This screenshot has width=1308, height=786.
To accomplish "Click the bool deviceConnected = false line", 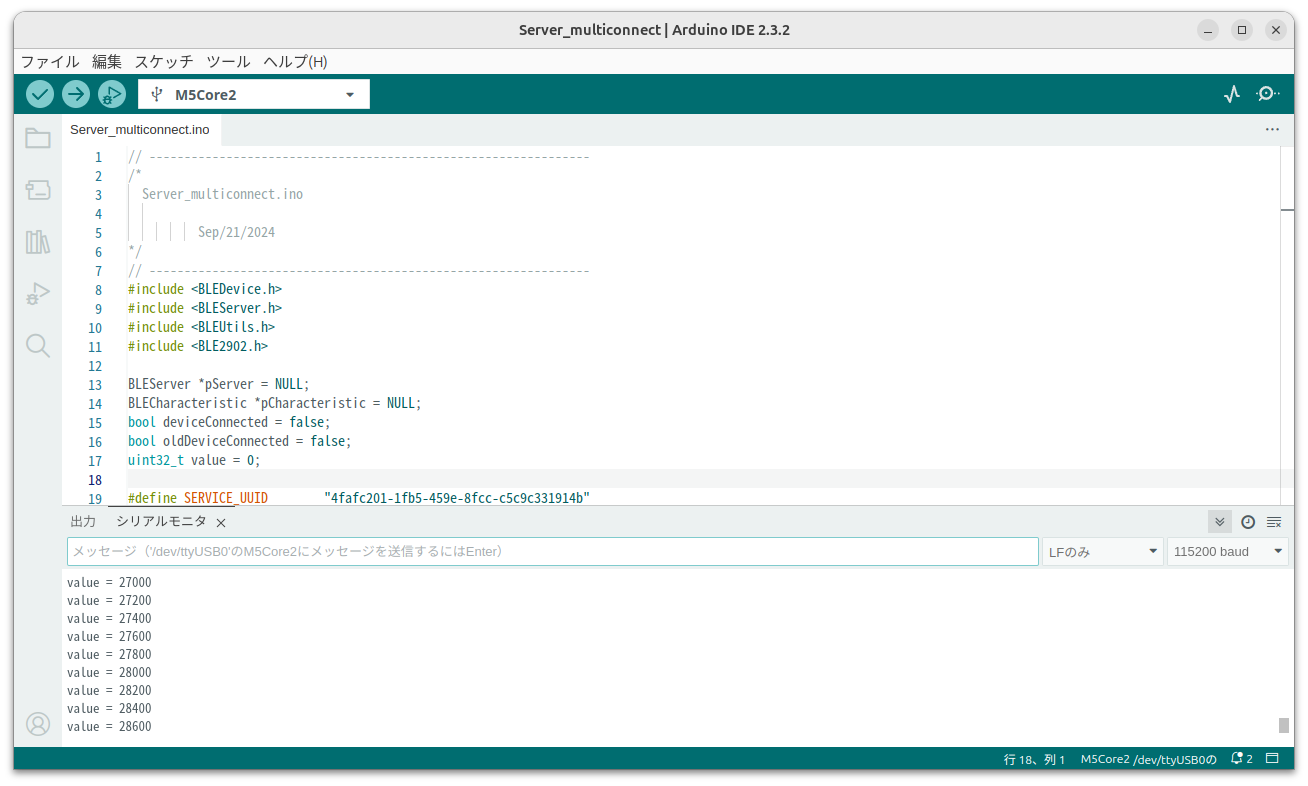I will pos(229,422).
